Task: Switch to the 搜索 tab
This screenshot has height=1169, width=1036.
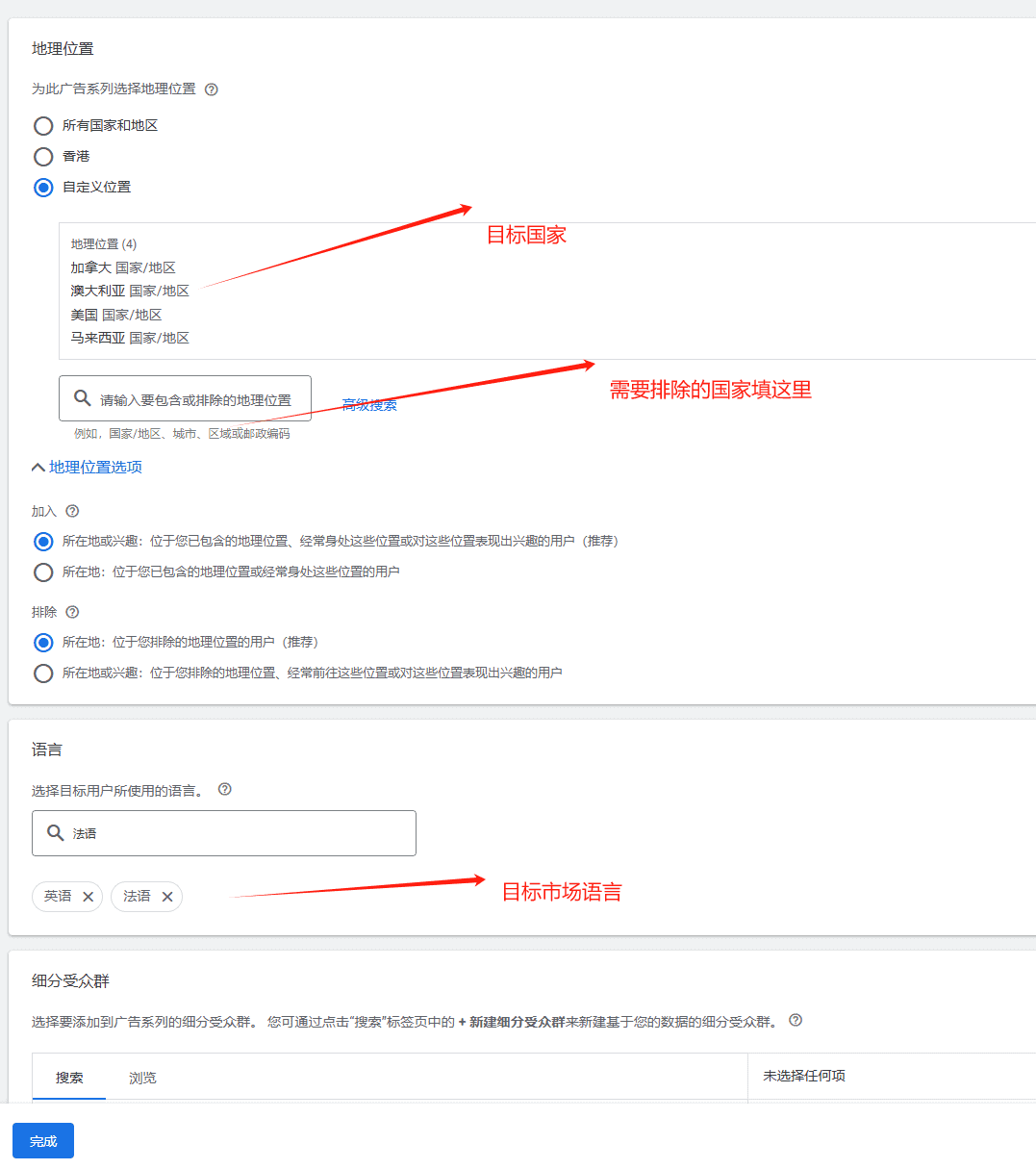Action: click(69, 1078)
